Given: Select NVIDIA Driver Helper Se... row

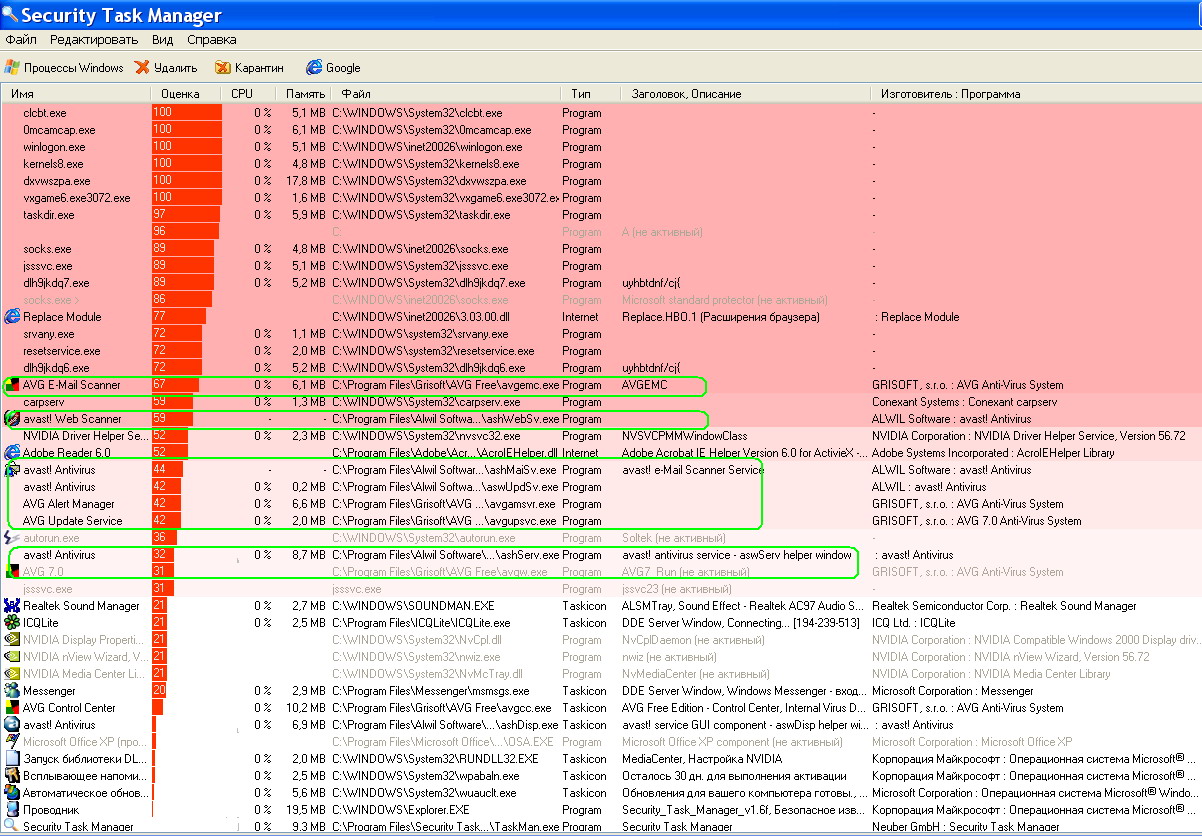Looking at the screenshot, I should tap(601, 436).
